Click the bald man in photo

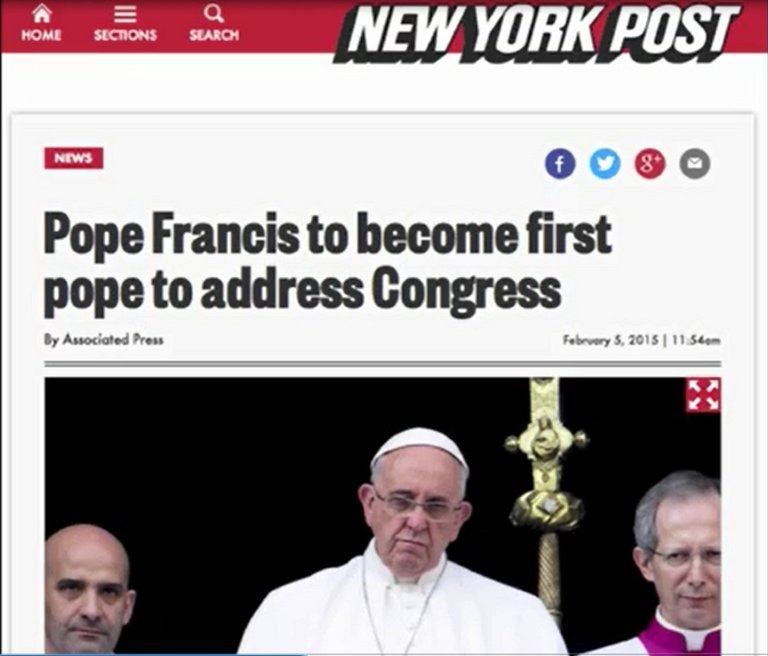88,590
